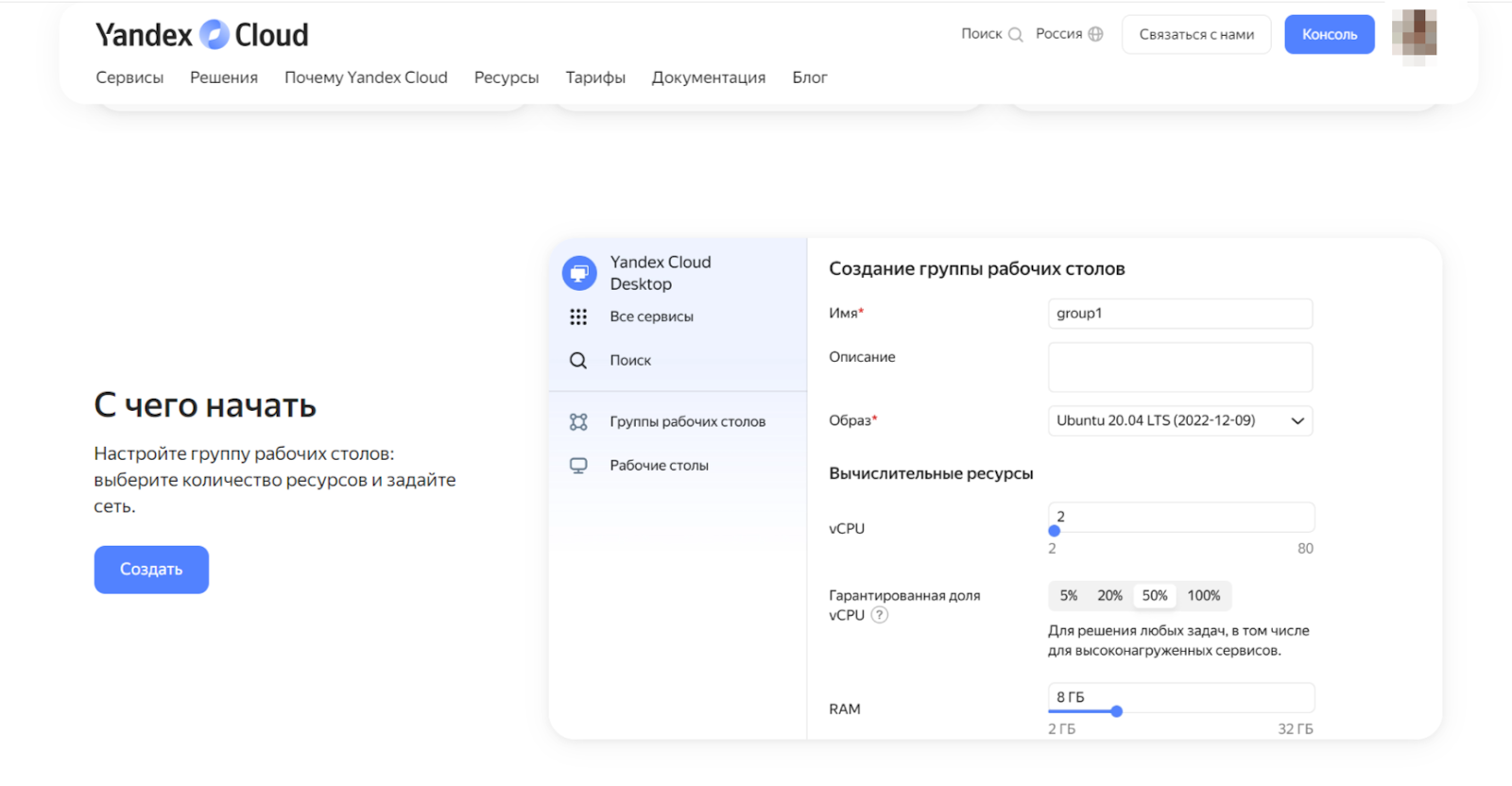The height and width of the screenshot is (786, 1512).
Task: Select 100% guaranteed vCPU share
Action: coord(1204,596)
